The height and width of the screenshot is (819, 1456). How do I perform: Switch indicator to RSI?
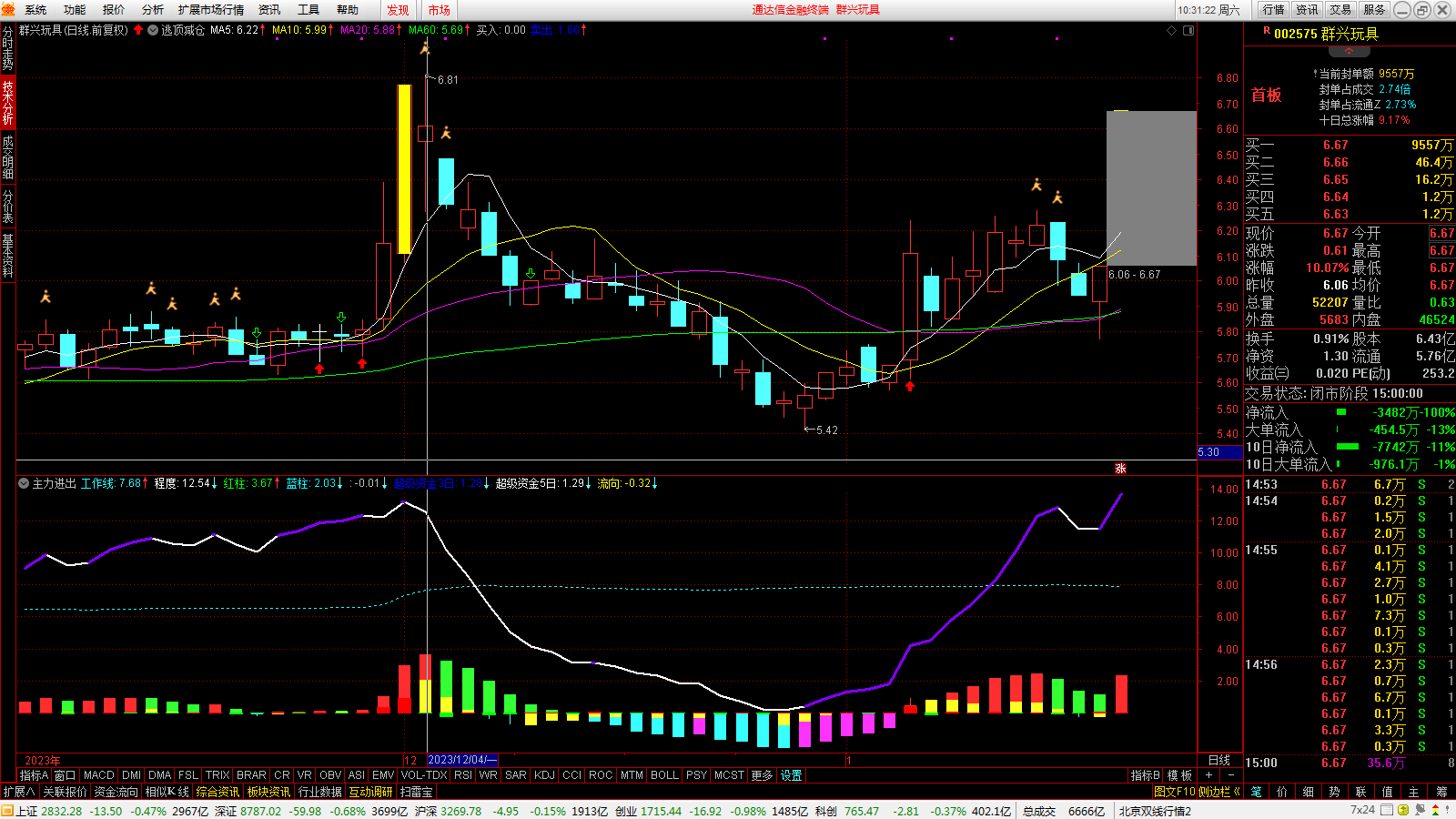pyautogui.click(x=463, y=775)
